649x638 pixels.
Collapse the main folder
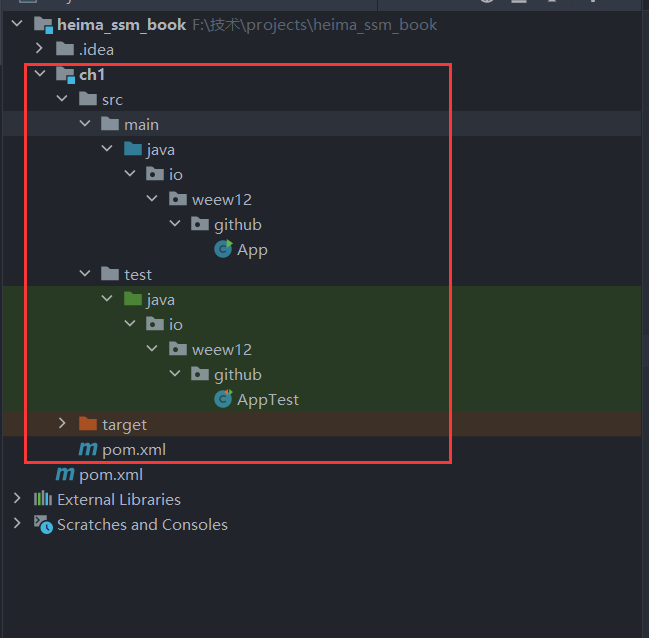pos(85,123)
